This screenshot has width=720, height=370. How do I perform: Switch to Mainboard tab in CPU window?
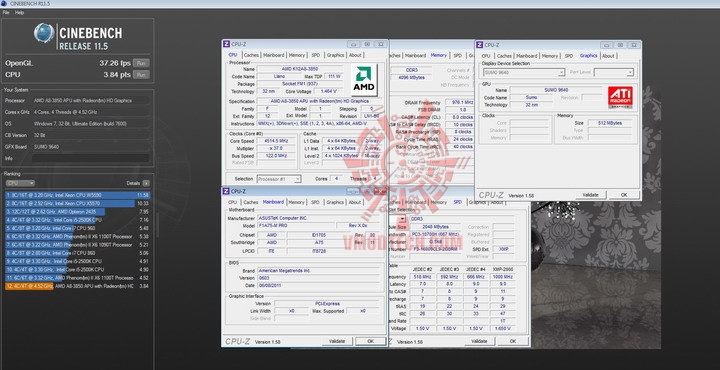click(x=274, y=55)
